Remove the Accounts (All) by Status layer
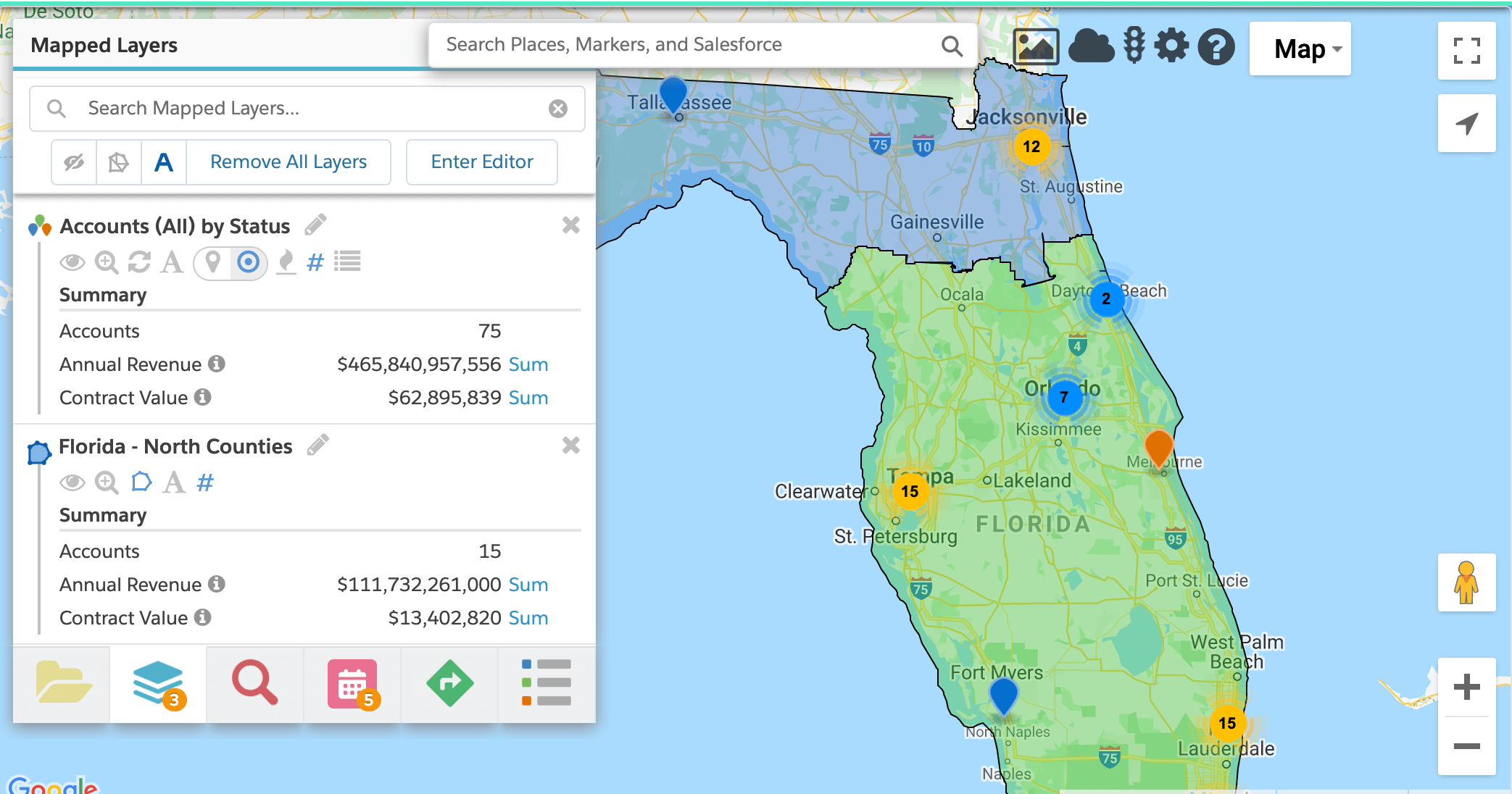This screenshot has width=1512, height=794. click(571, 225)
